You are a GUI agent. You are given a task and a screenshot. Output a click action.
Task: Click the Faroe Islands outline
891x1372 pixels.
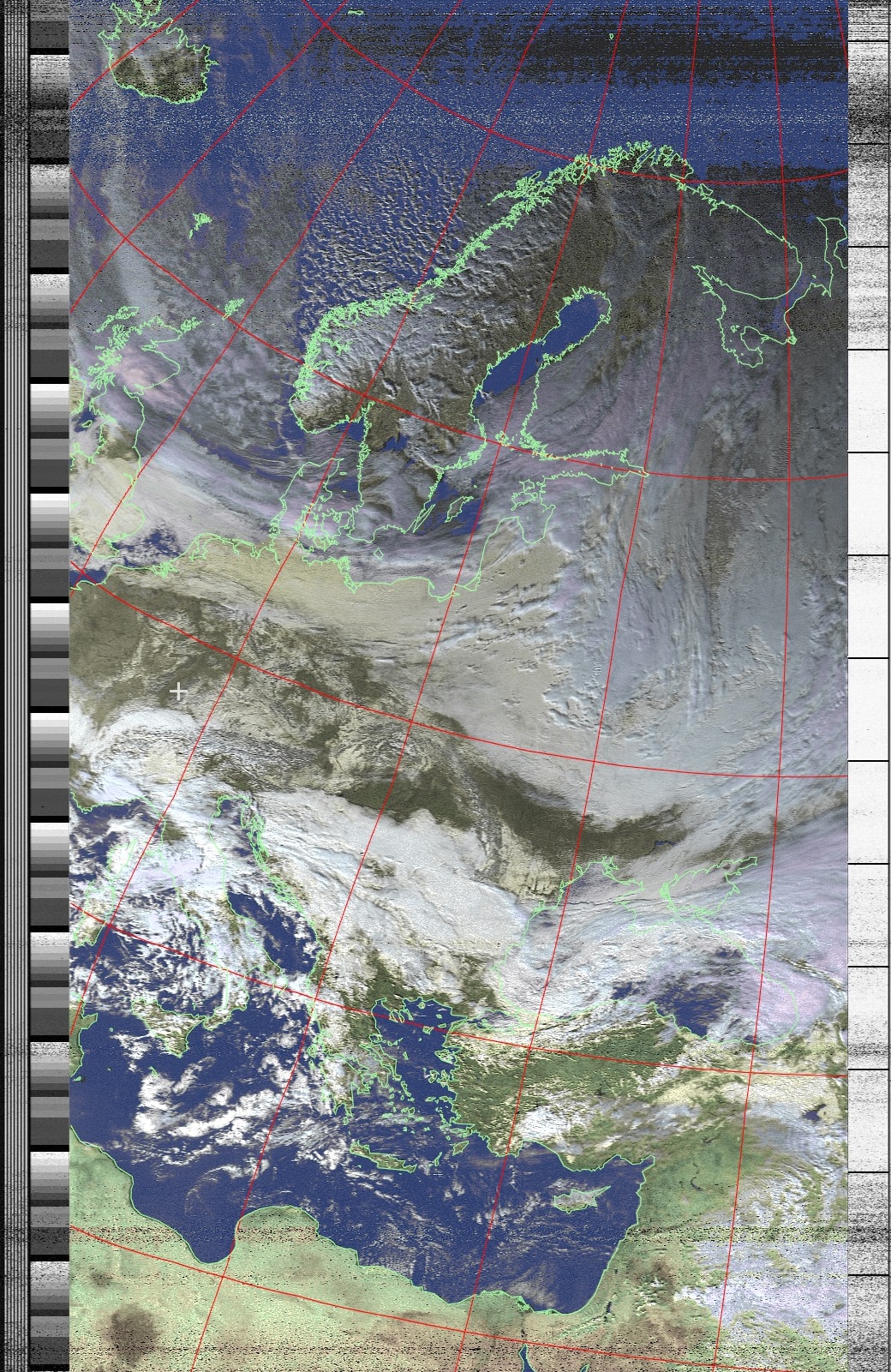point(200,225)
